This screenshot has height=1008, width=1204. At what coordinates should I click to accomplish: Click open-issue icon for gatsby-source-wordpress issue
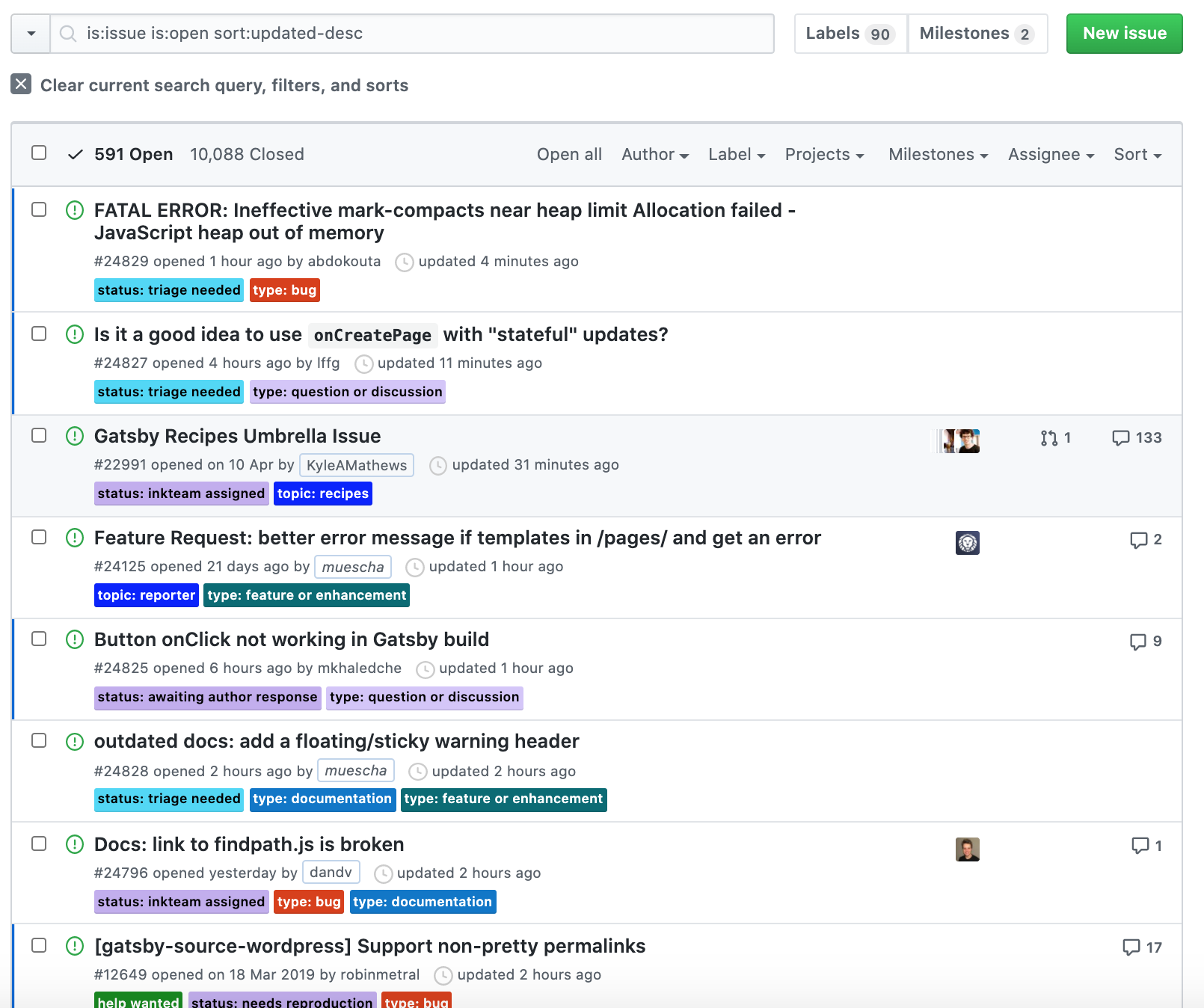coord(75,946)
